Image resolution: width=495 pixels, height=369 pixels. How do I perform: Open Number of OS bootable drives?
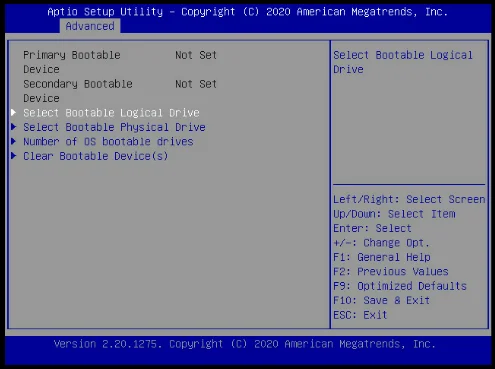click(x=108, y=142)
